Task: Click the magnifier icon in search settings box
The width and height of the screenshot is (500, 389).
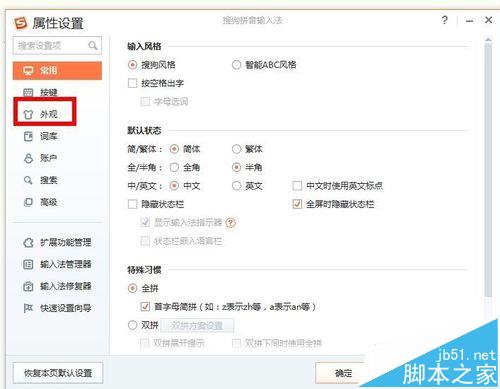Action: point(93,45)
